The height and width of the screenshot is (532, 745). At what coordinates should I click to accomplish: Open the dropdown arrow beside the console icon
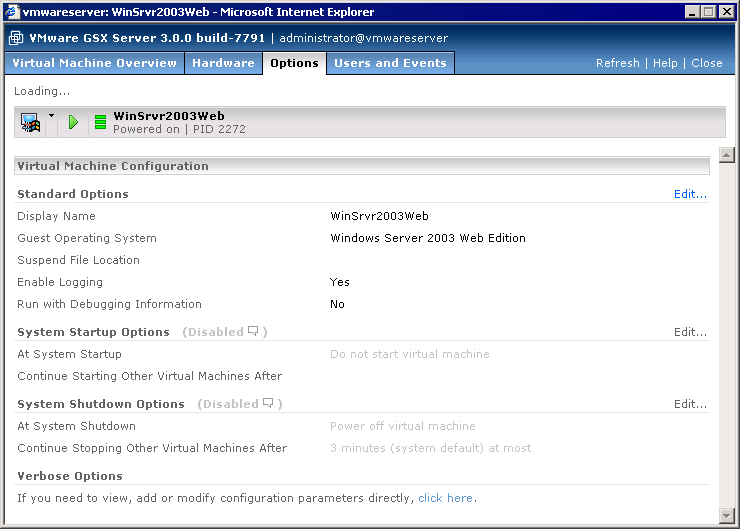tap(51, 117)
